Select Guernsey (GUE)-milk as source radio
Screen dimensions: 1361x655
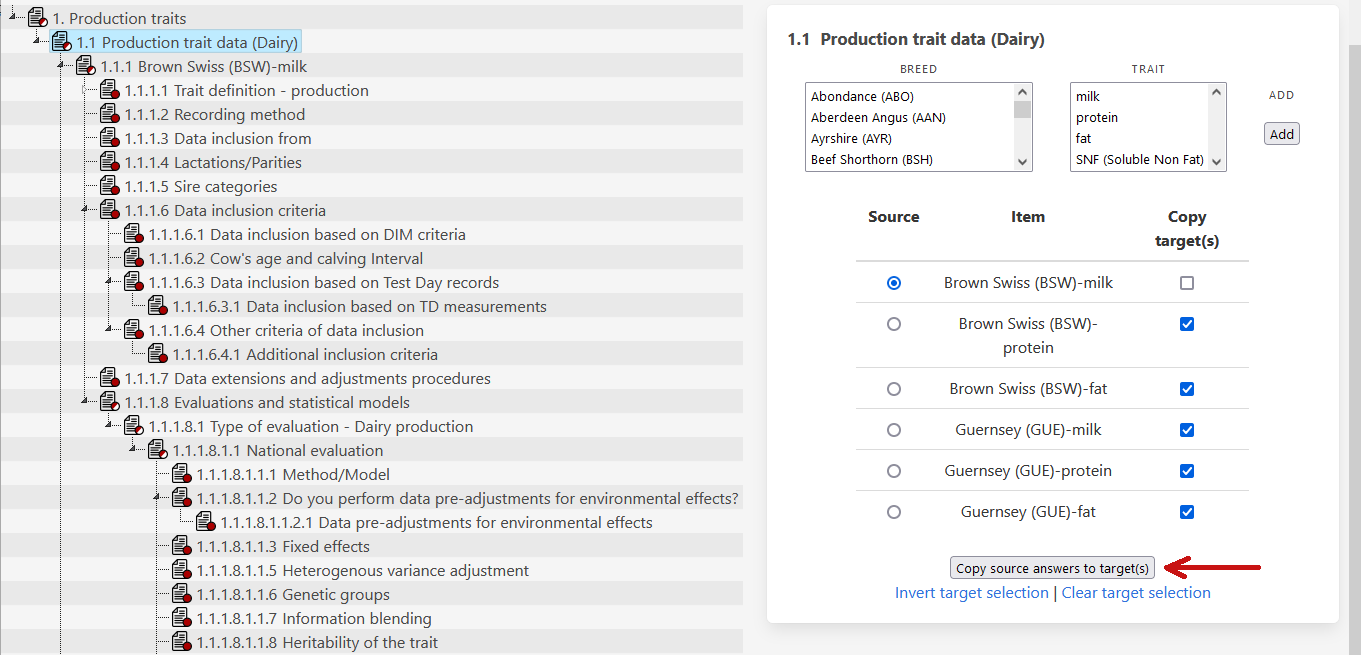coord(894,430)
